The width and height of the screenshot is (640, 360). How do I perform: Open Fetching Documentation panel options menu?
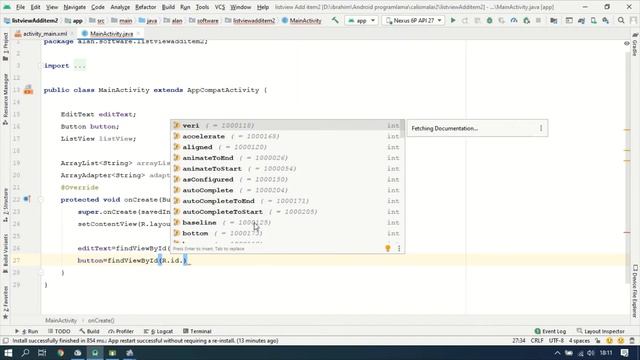pyautogui.click(x=541, y=128)
